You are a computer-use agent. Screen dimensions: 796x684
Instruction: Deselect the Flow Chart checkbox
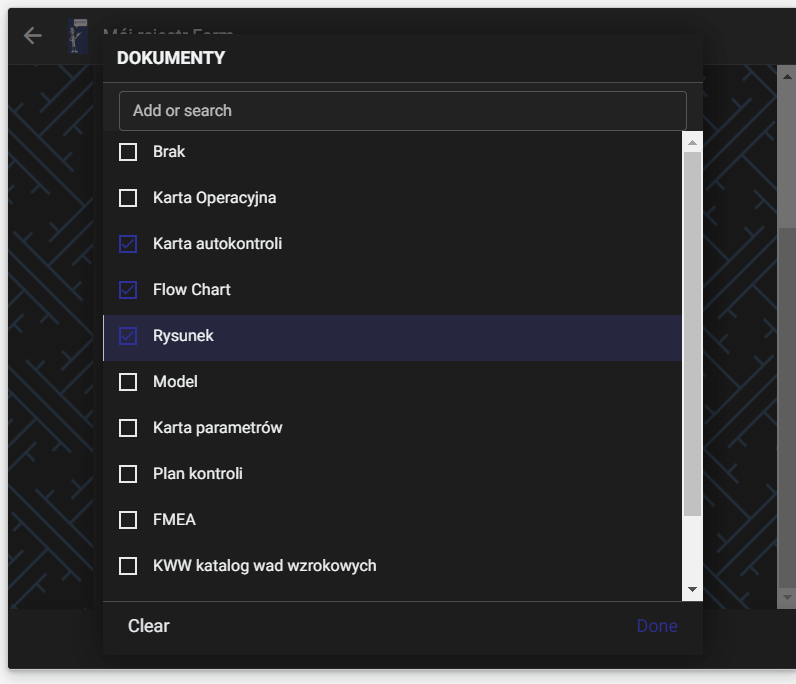click(x=128, y=290)
